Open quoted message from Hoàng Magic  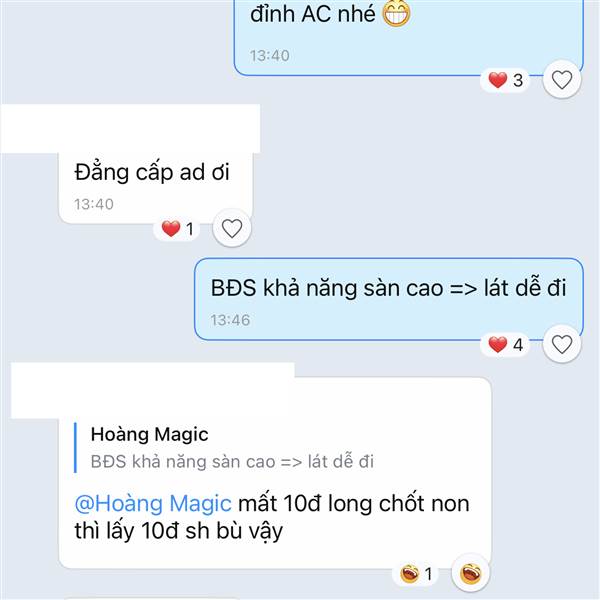(x=226, y=448)
